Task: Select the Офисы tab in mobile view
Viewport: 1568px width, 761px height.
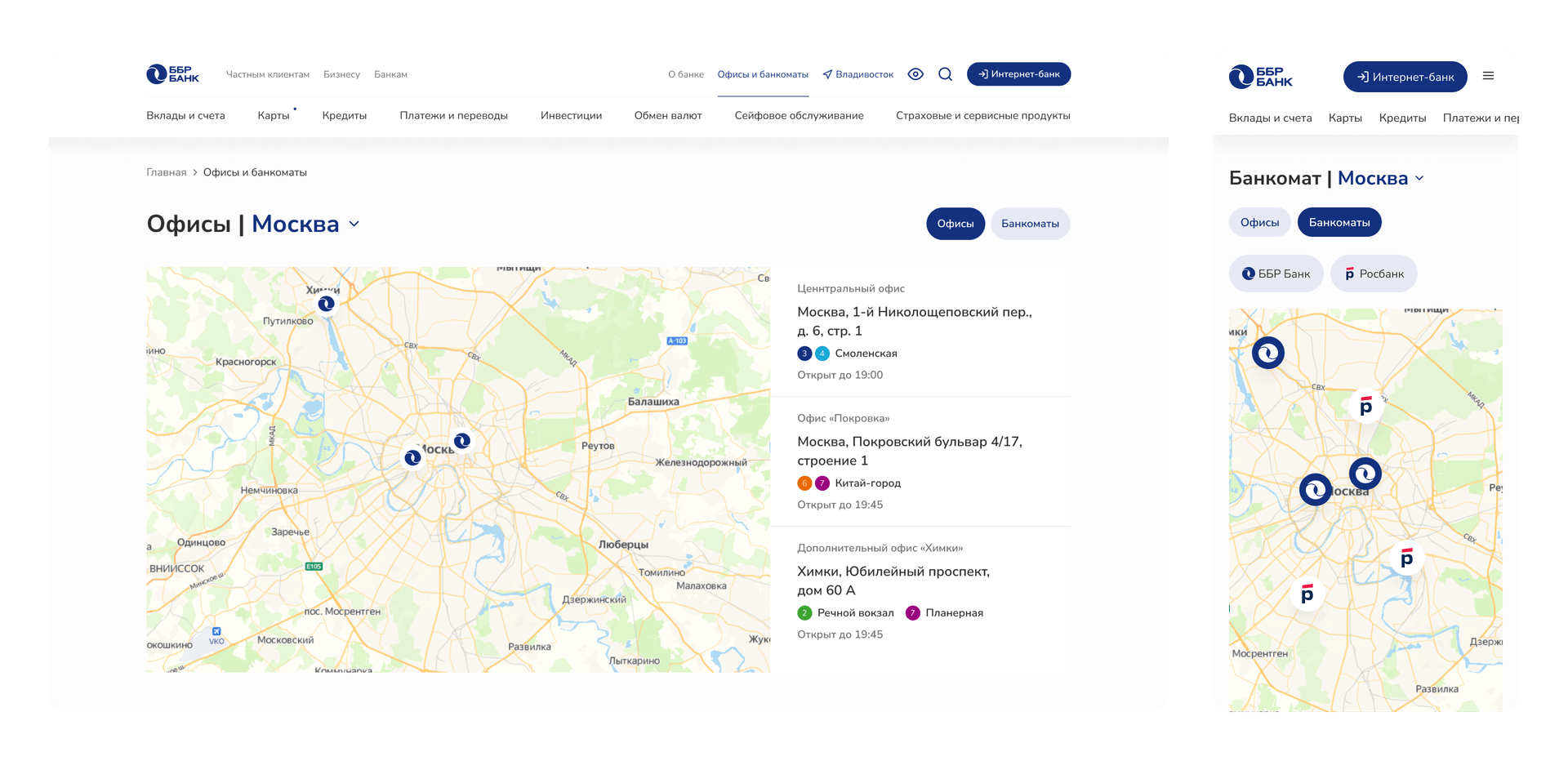Action: tap(1259, 222)
